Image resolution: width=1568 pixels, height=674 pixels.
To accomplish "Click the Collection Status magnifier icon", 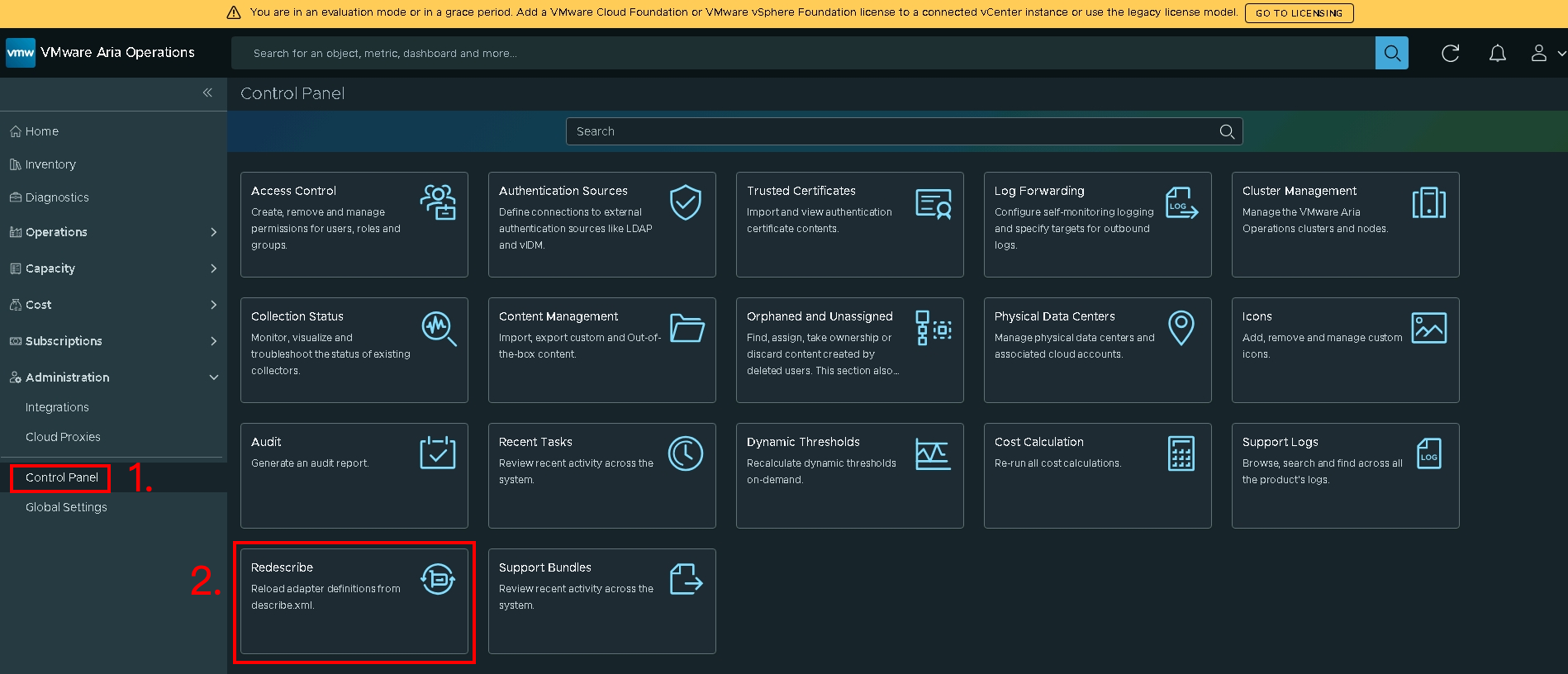I will [x=439, y=329].
